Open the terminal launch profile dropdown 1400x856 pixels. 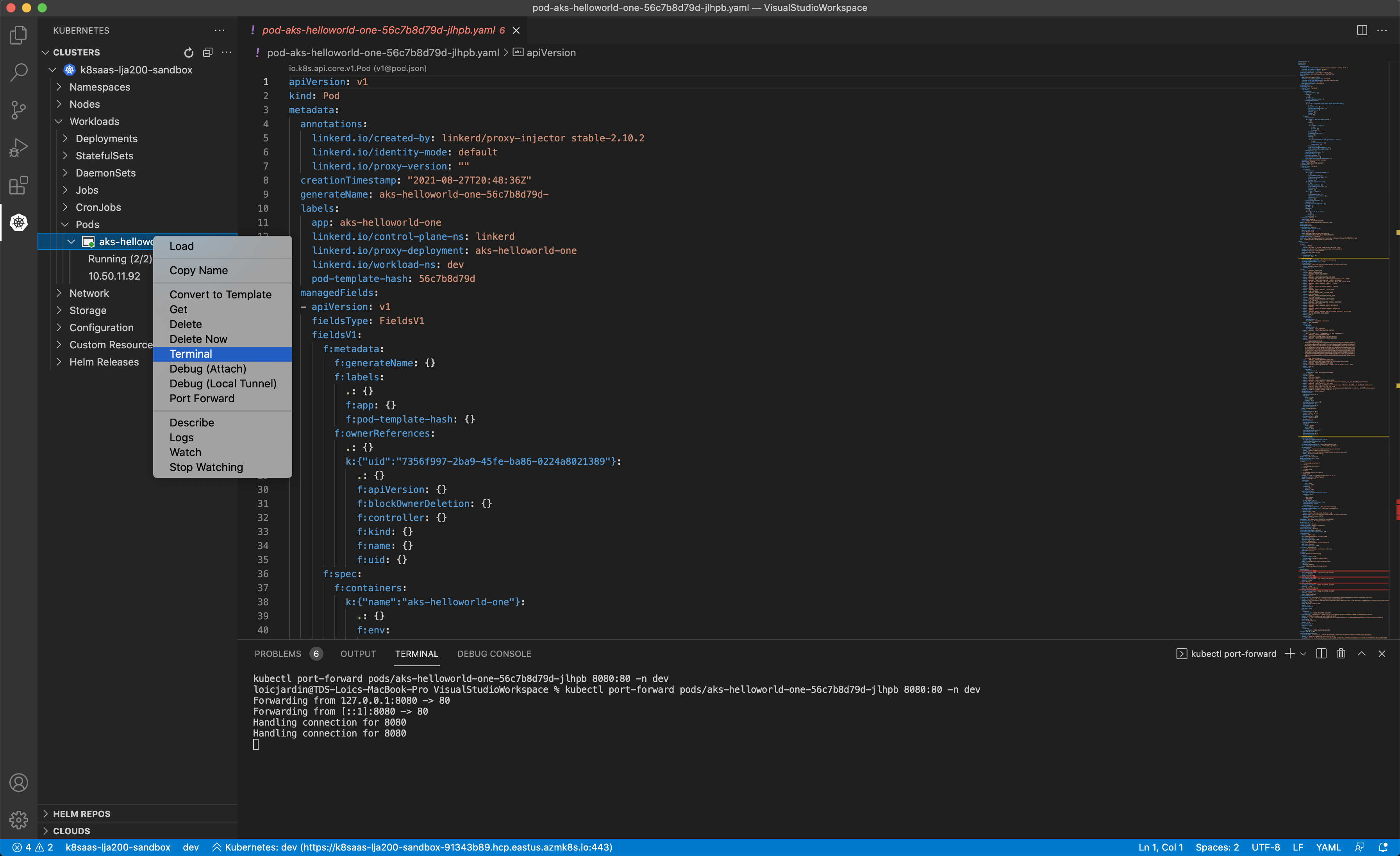coord(1303,654)
